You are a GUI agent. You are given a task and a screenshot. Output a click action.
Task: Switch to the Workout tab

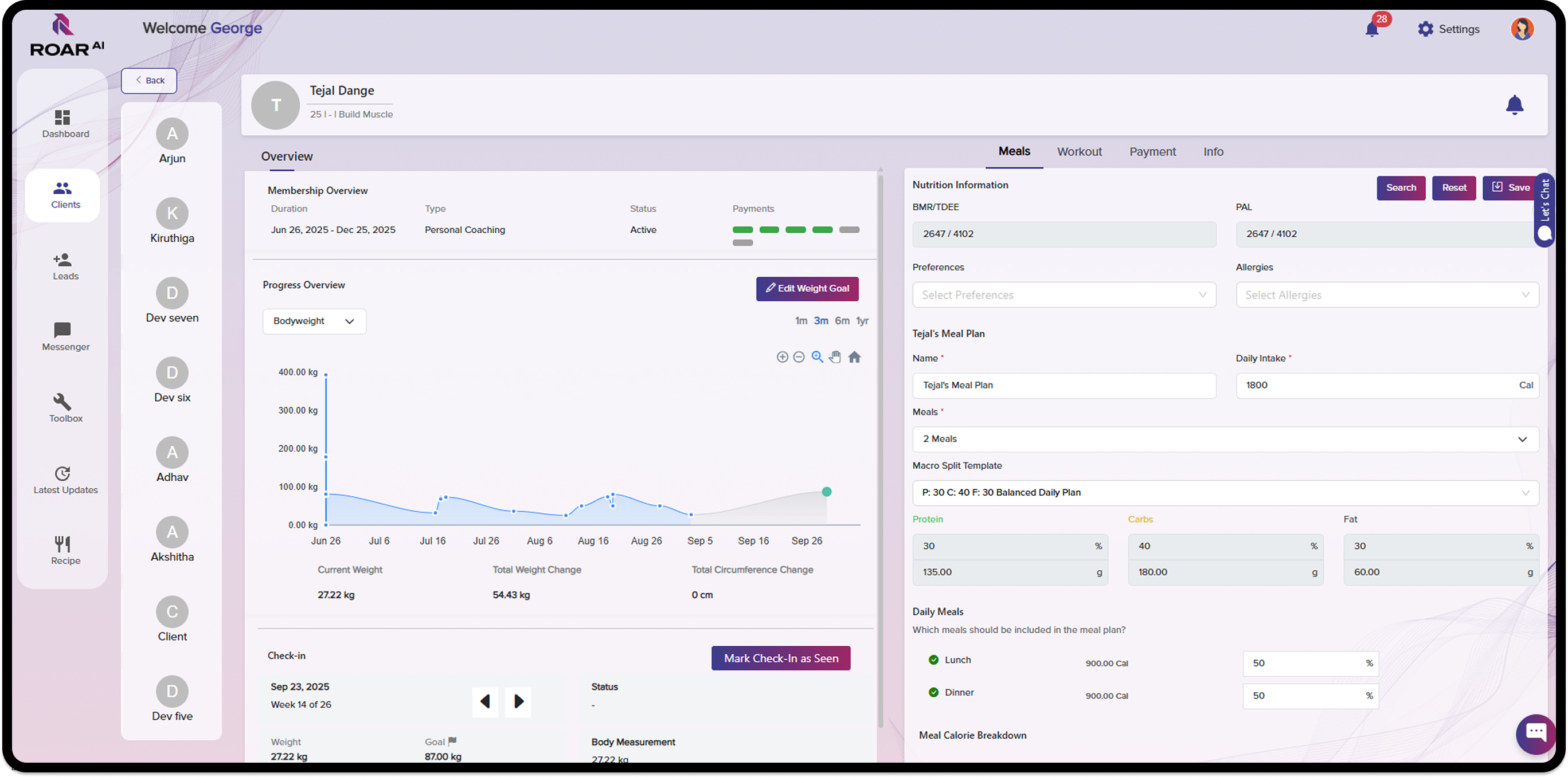(1079, 151)
